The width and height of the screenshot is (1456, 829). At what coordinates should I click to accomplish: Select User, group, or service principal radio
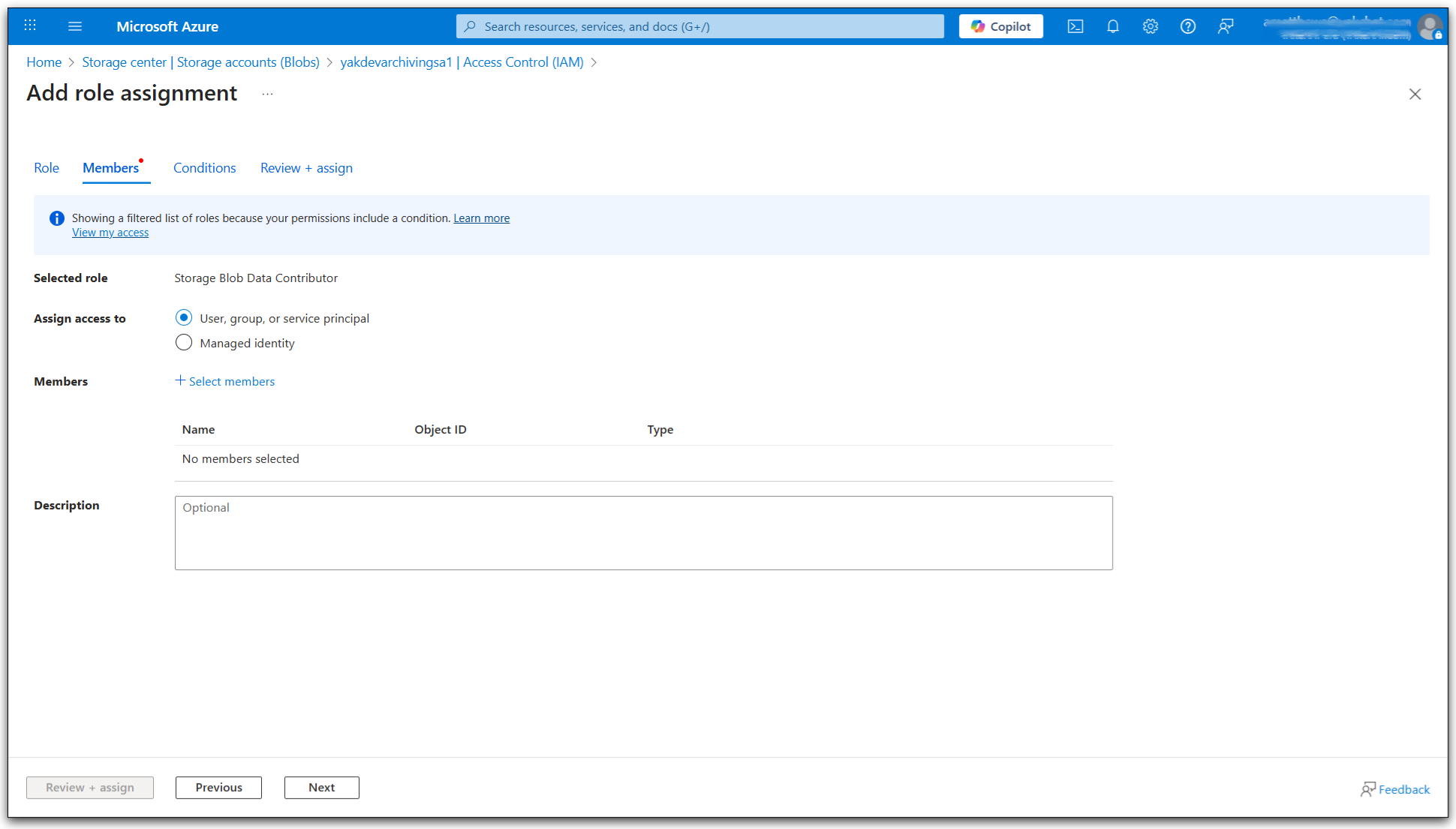pyautogui.click(x=184, y=318)
